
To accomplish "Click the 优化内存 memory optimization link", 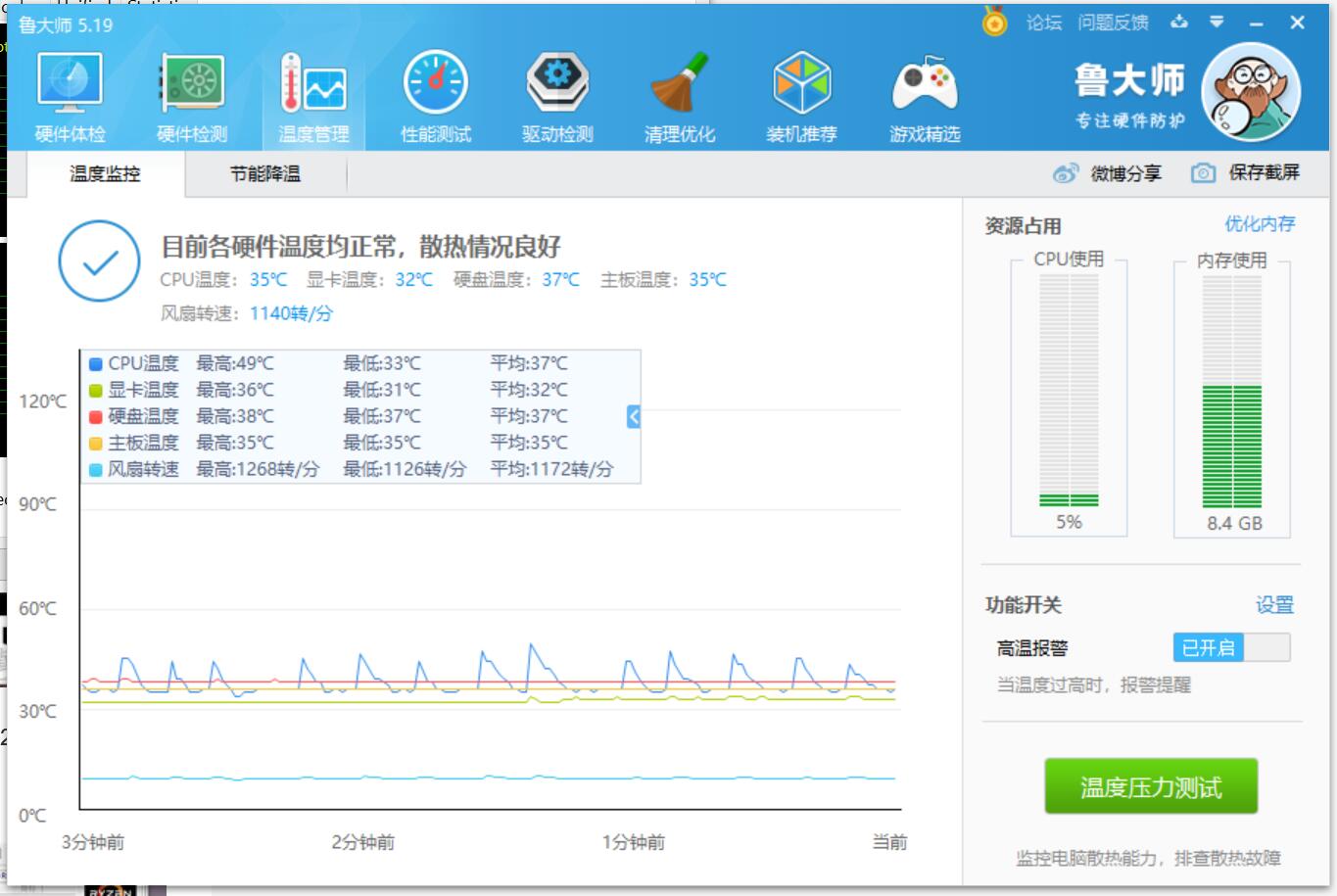I will click(1260, 226).
